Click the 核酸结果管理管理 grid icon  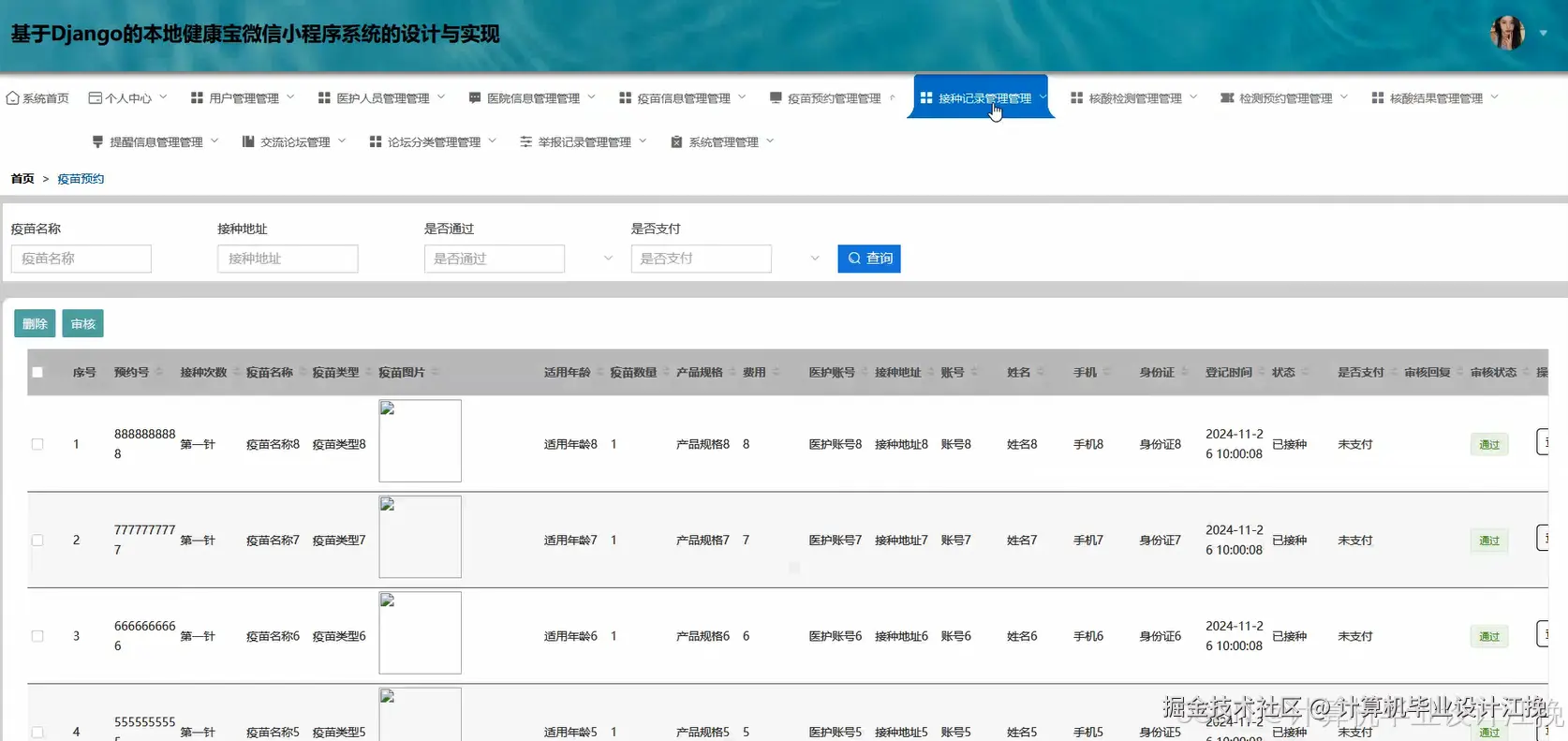coord(1378,98)
